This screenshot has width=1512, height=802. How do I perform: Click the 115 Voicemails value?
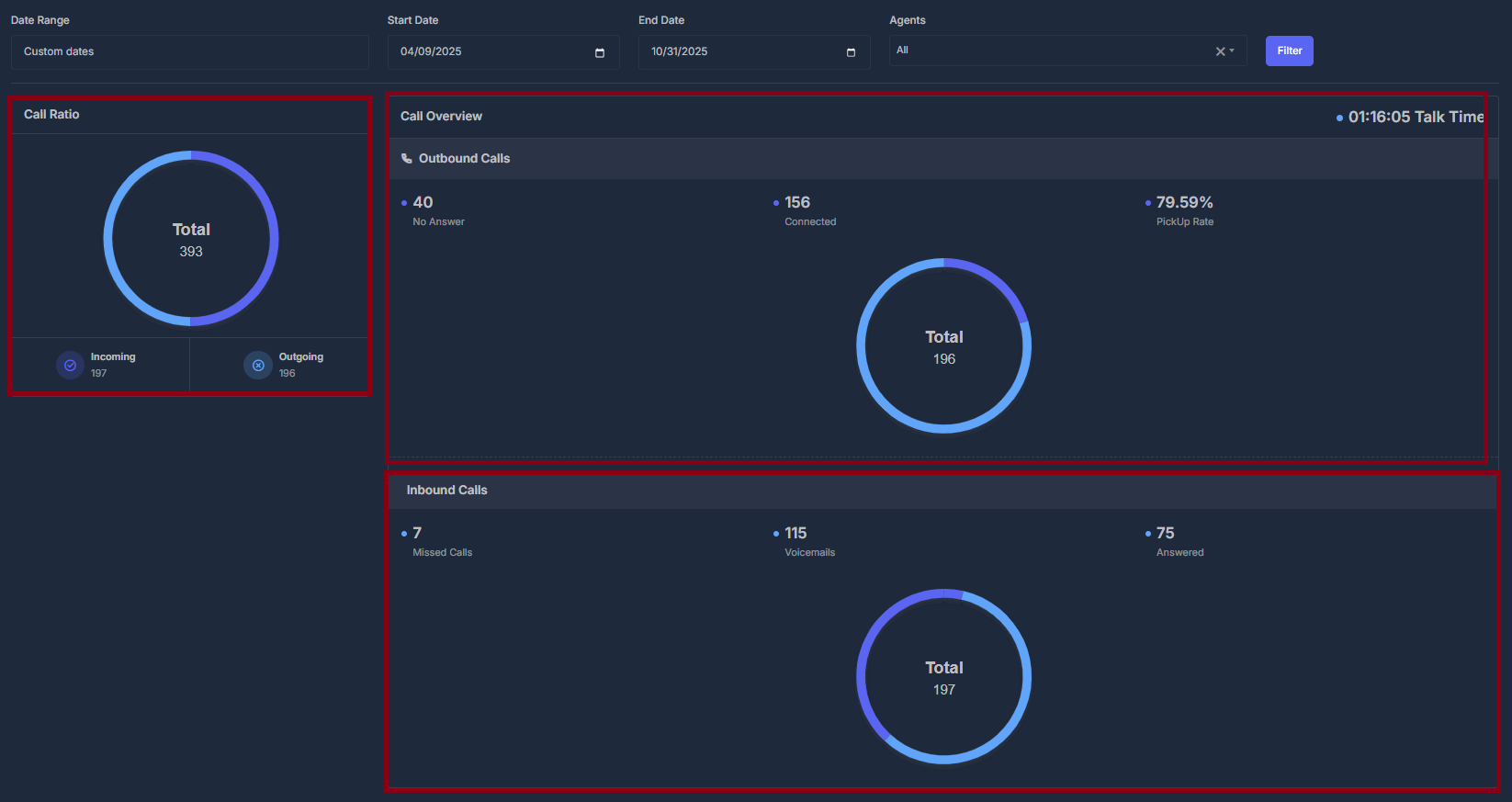tap(795, 533)
